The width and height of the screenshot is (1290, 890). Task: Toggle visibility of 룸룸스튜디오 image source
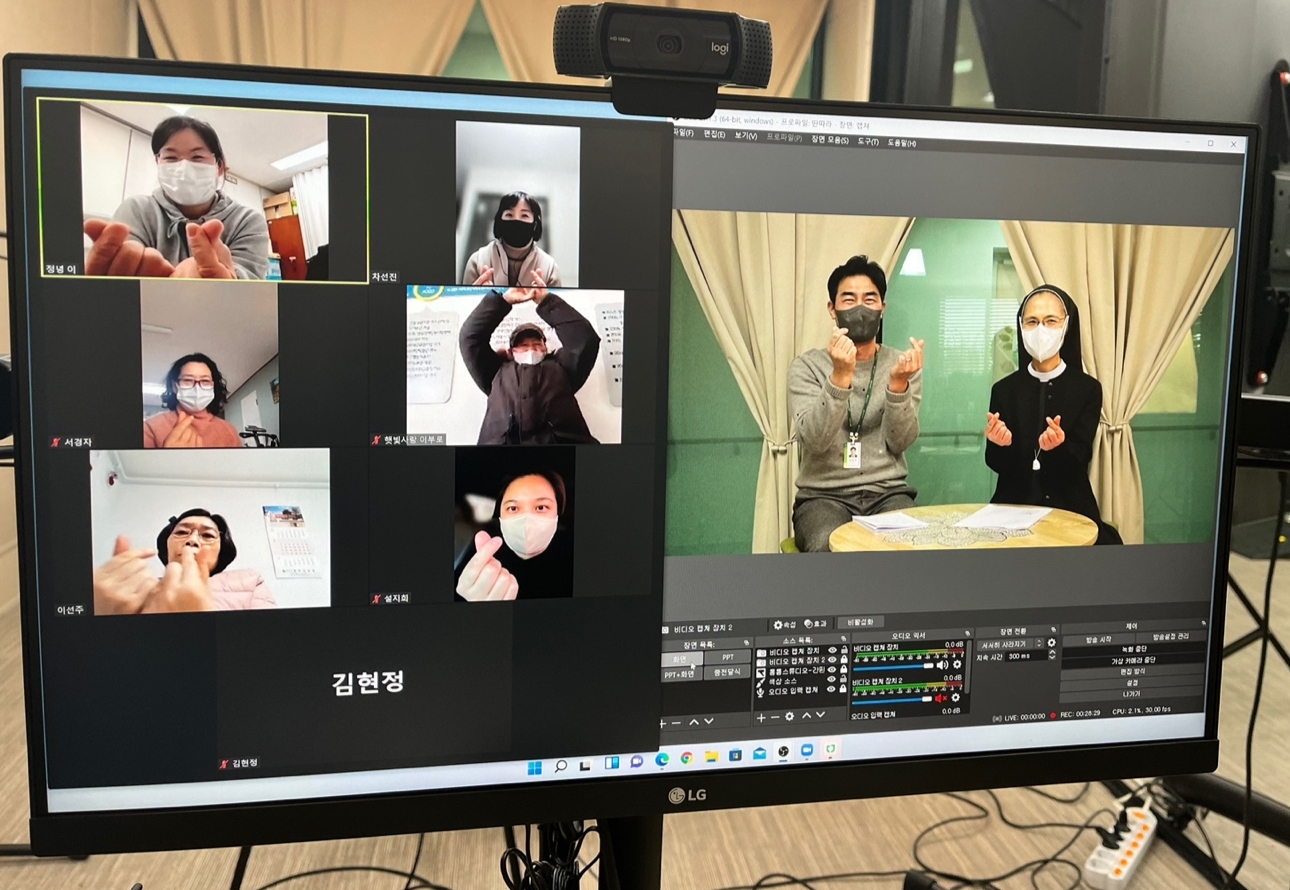coord(832,669)
